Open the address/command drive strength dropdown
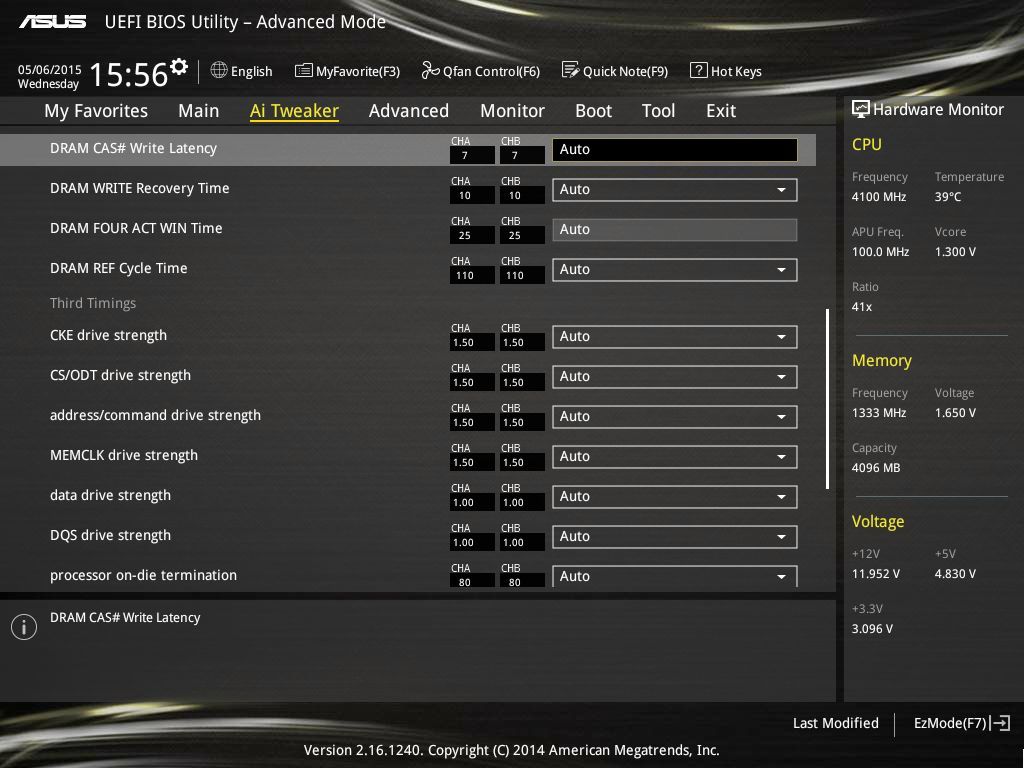This screenshot has width=1024, height=768. click(x=675, y=417)
